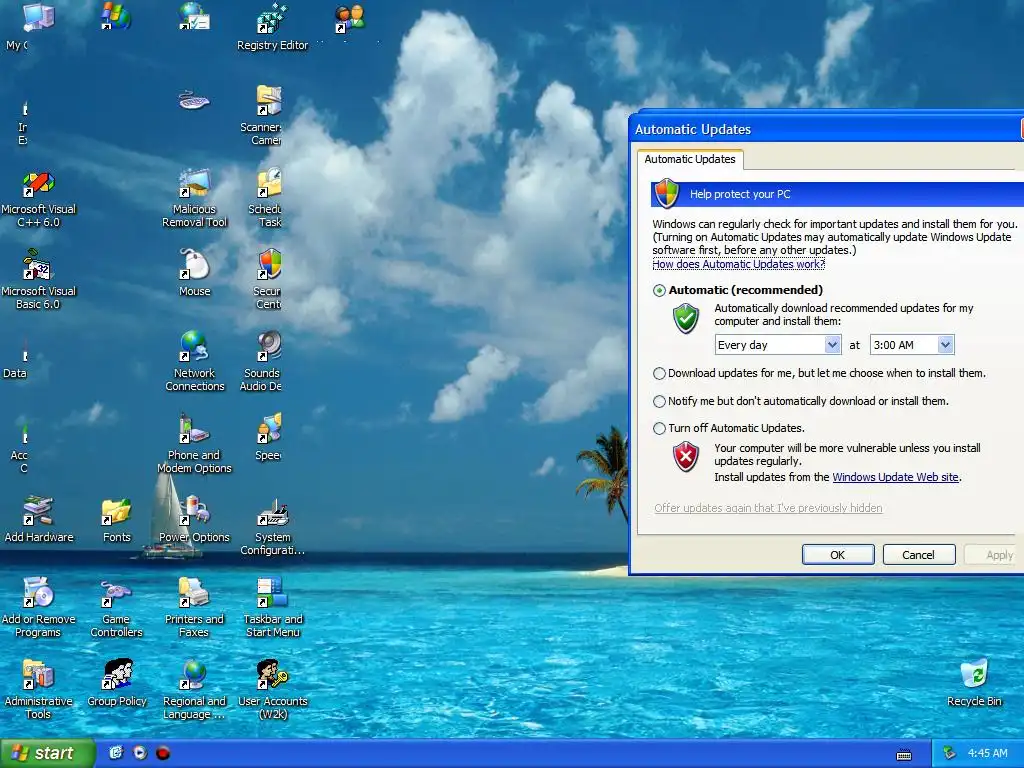The width and height of the screenshot is (1024, 768).
Task: Select 'Download updates for me' radio option
Action: (x=660, y=374)
